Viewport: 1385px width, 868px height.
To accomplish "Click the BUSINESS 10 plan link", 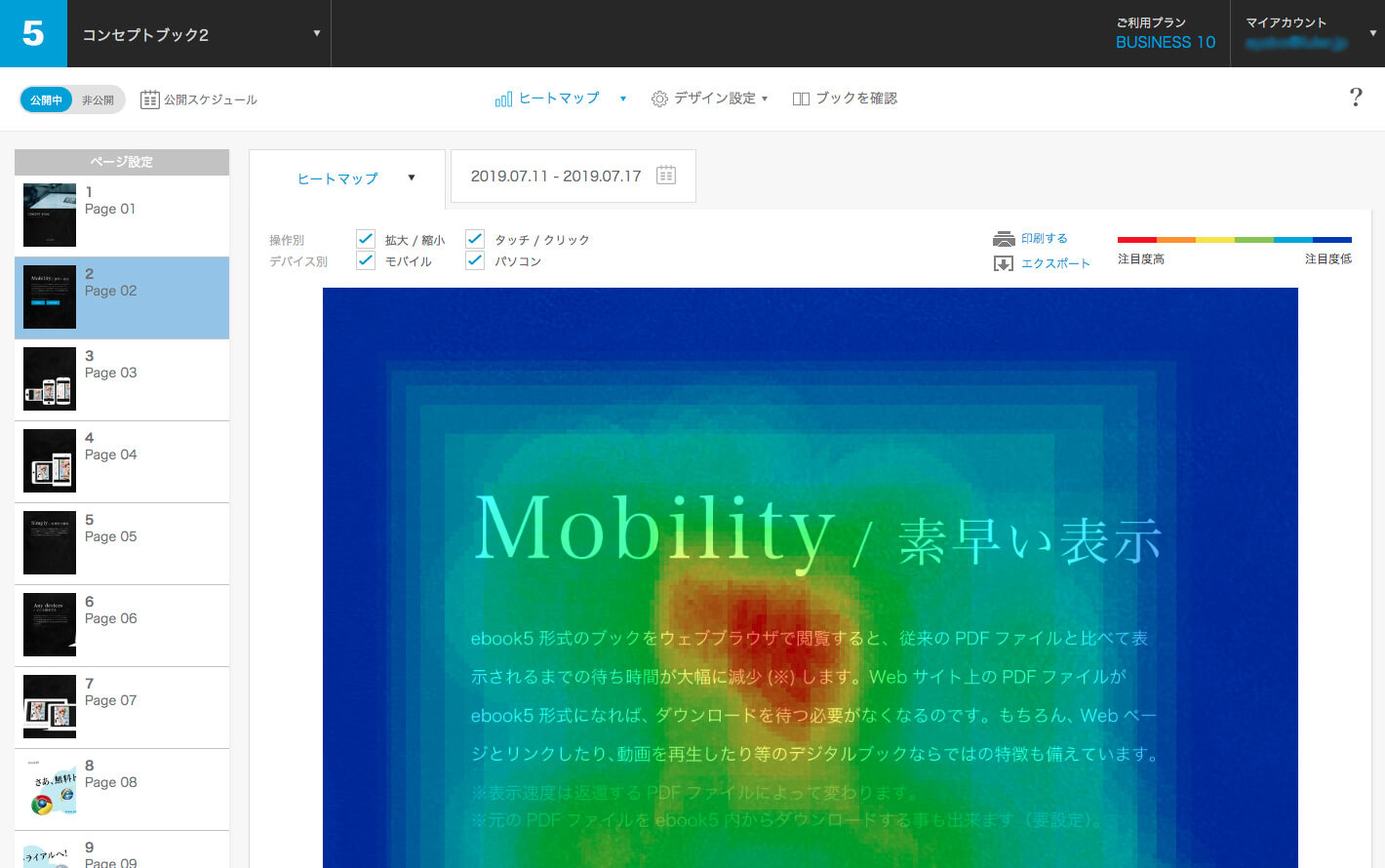I will coord(1166,42).
